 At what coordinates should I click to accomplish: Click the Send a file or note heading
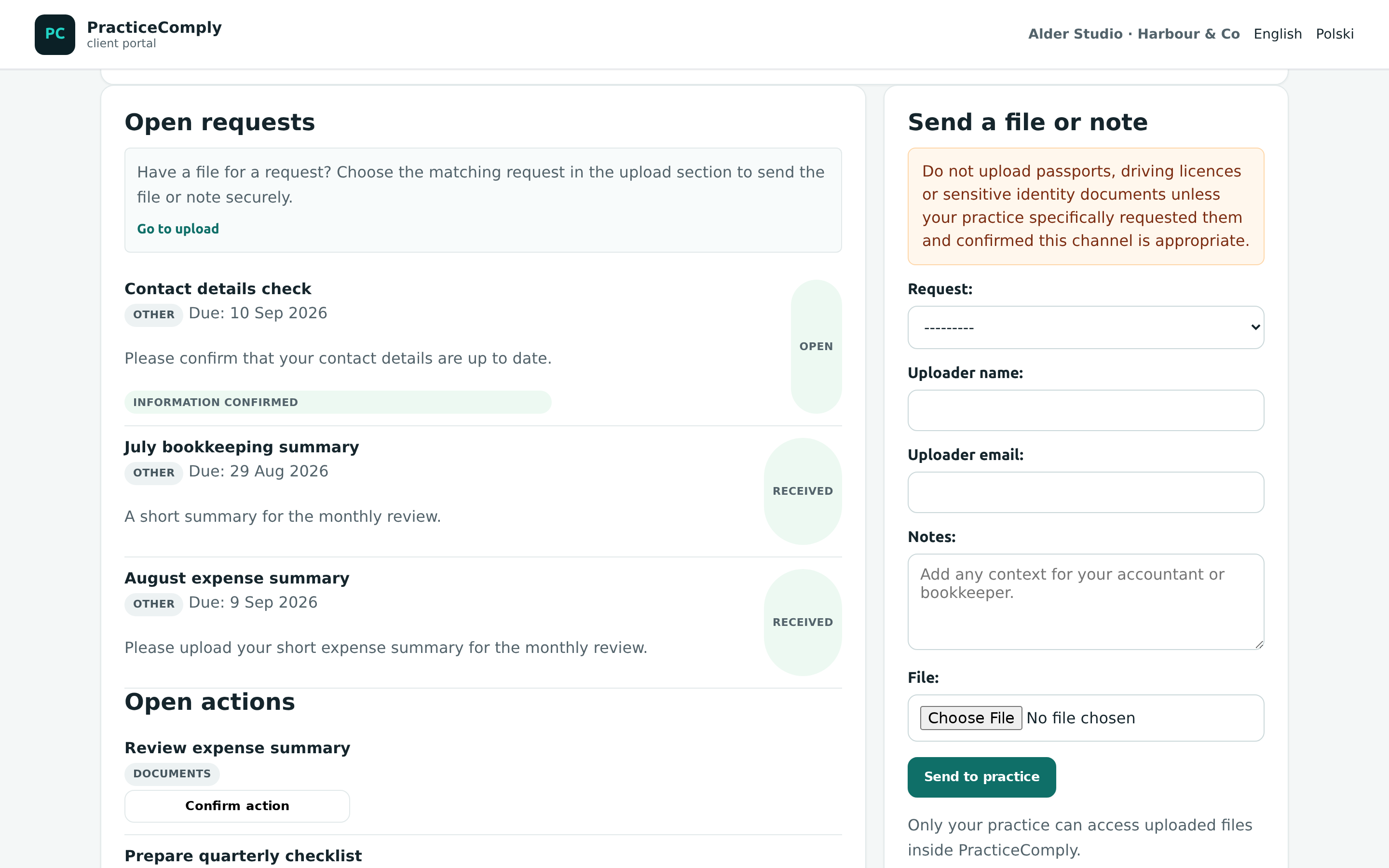pyautogui.click(x=1027, y=122)
